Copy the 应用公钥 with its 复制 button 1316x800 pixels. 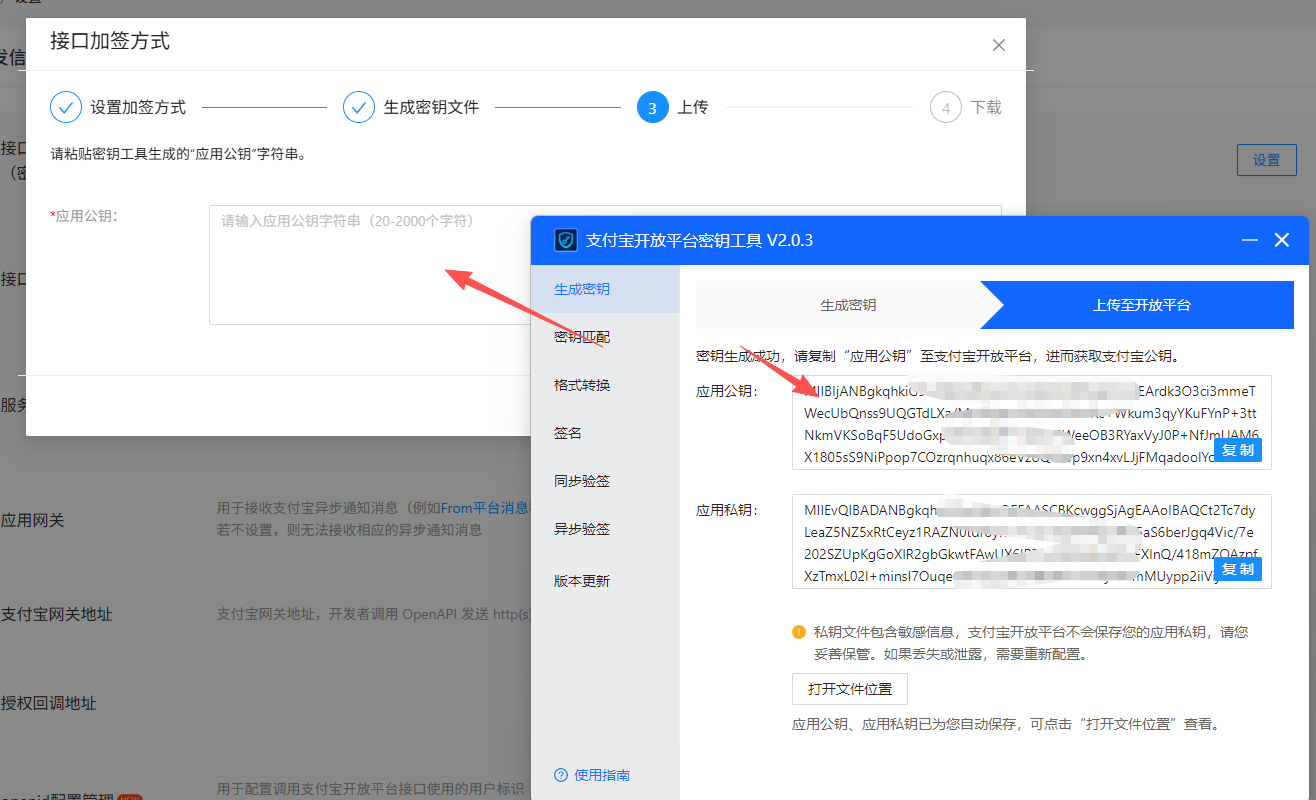(1237, 450)
